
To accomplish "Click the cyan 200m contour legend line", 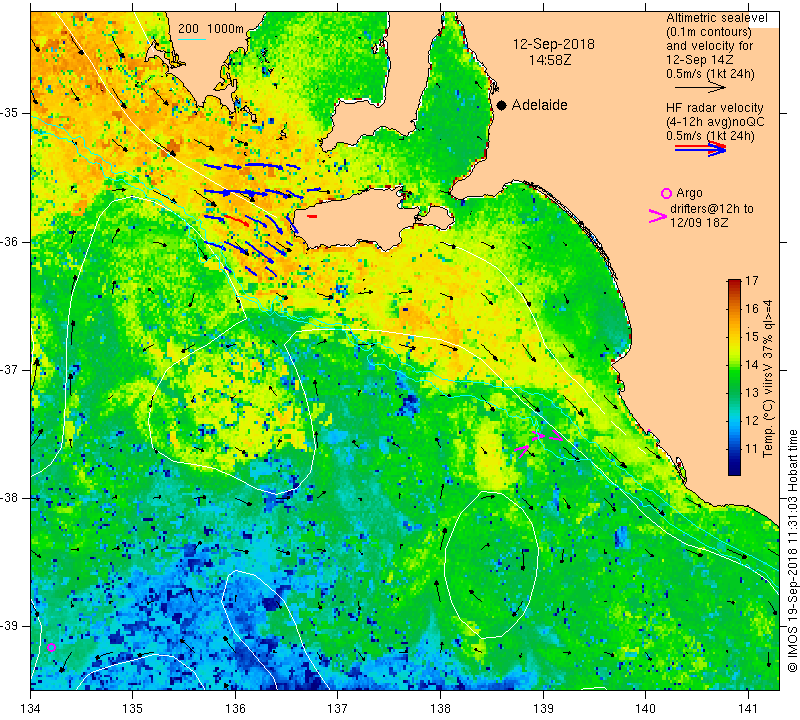I will (x=192, y=39).
